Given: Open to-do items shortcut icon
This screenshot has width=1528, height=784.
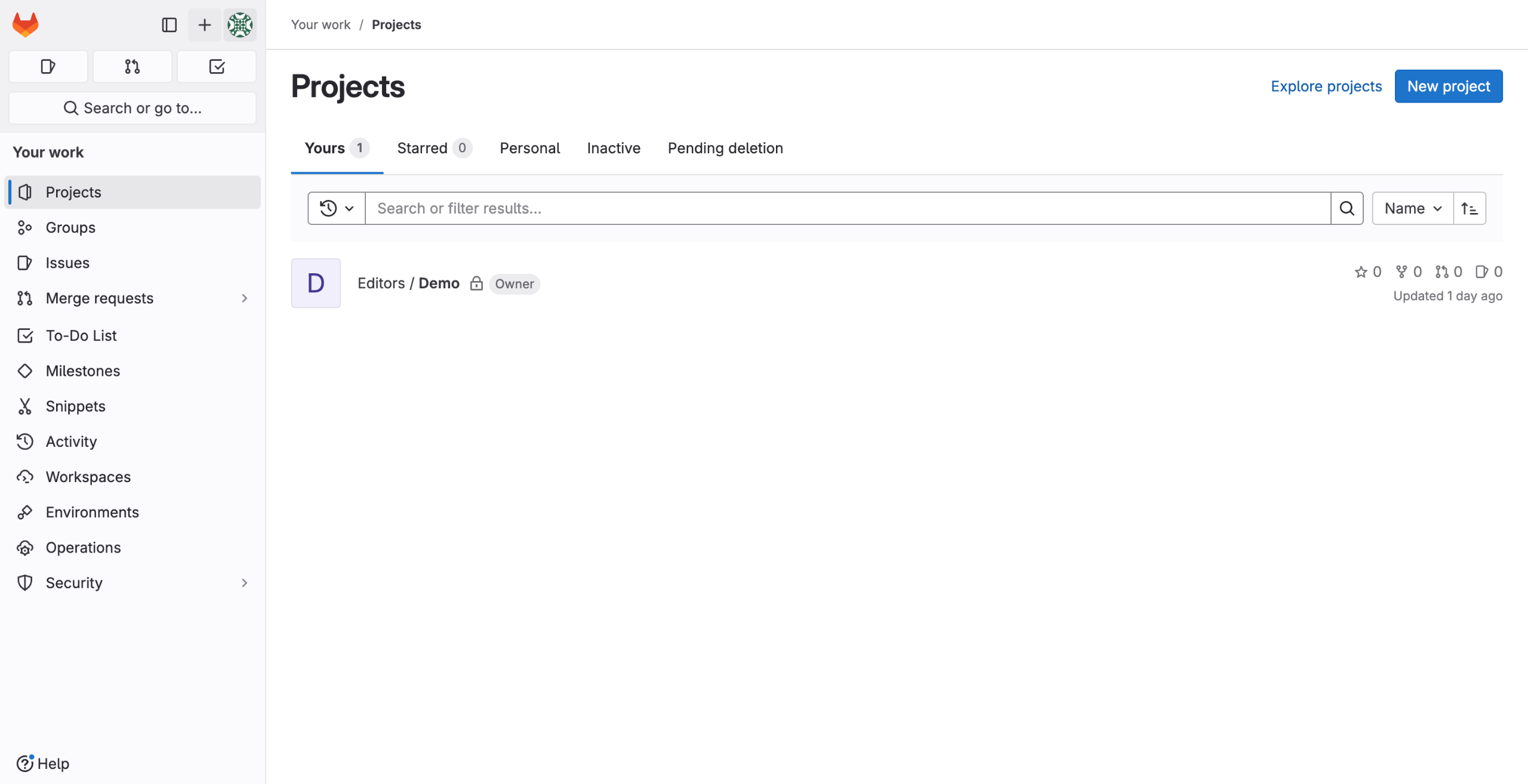Looking at the screenshot, I should tap(217, 66).
